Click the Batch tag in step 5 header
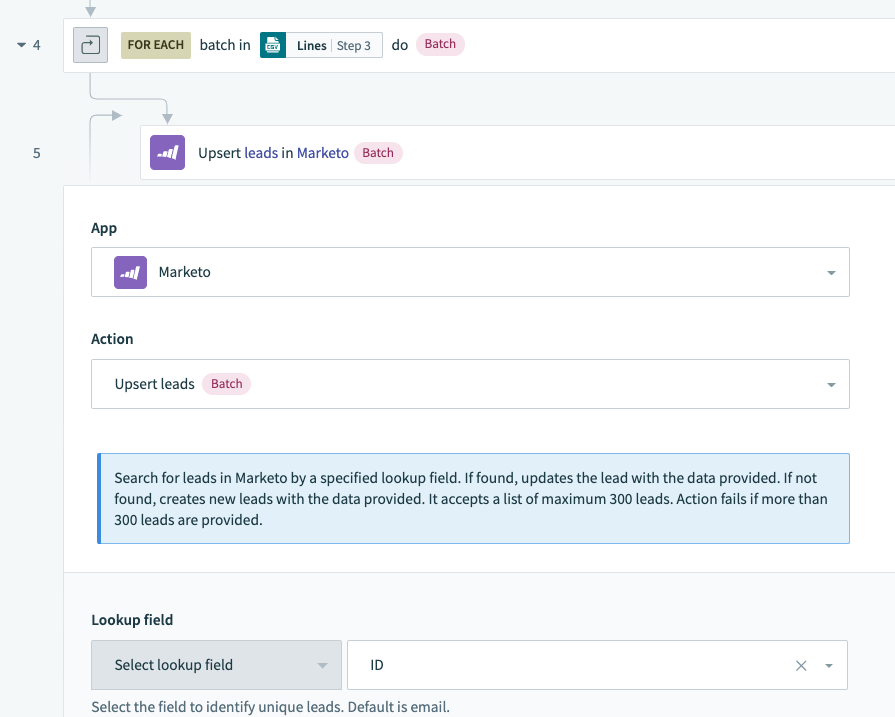The height and width of the screenshot is (717, 895). coord(378,153)
